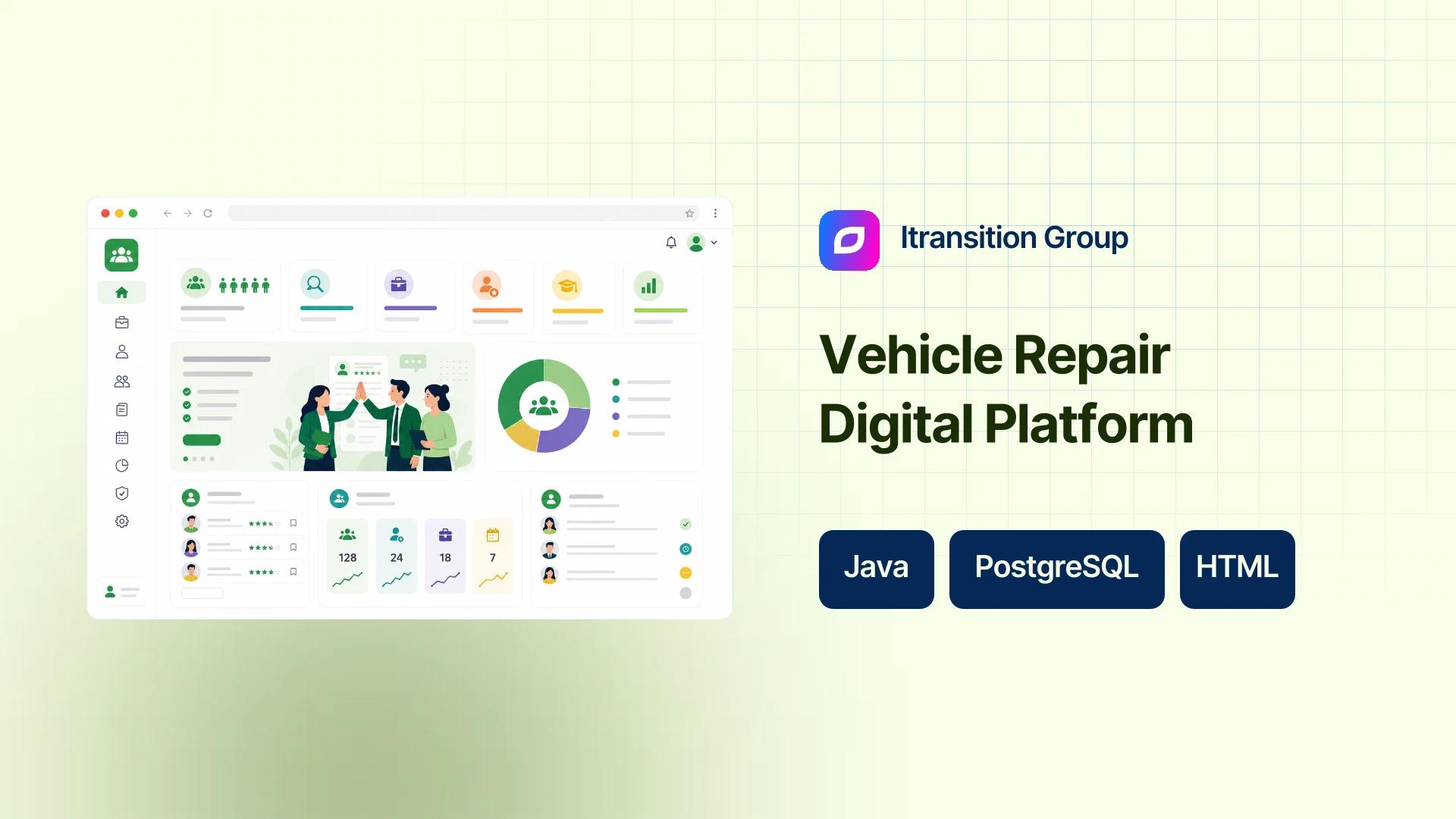Screen dimensions: 1456x819
Task: Bookmark the second rated person row
Action: (x=293, y=548)
